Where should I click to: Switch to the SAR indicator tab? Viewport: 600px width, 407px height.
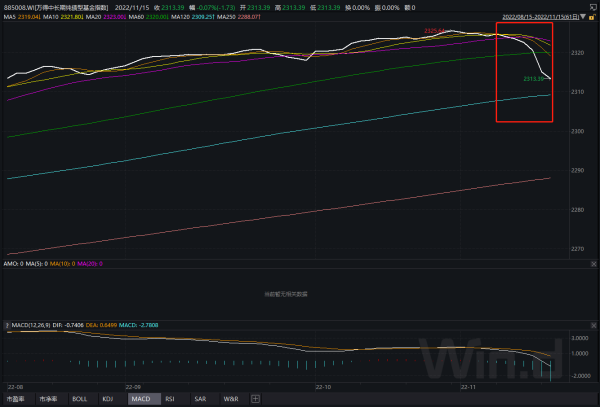click(199, 398)
